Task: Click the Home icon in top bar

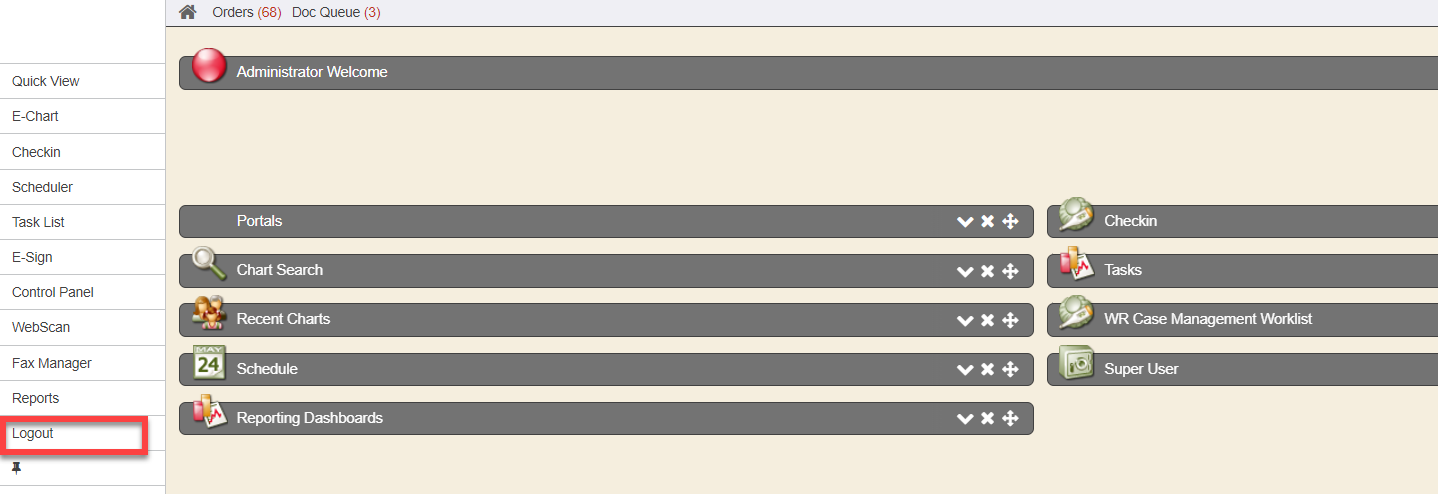Action: (187, 13)
